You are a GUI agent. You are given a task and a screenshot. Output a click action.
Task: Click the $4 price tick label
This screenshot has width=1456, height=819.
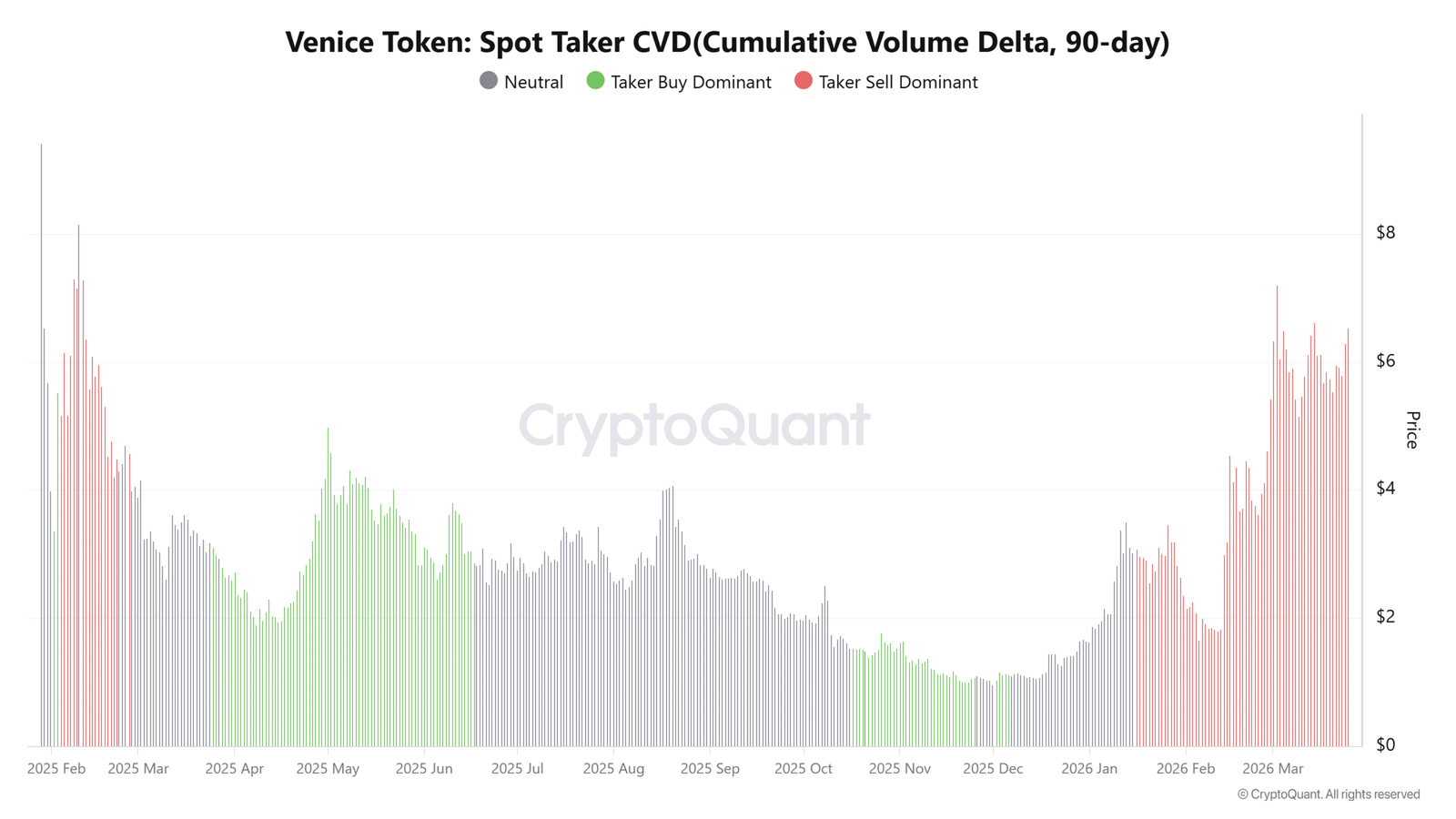[x=1385, y=489]
